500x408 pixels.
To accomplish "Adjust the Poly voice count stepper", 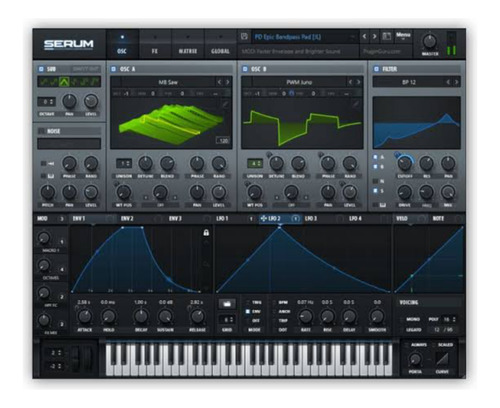I will (x=449, y=319).
